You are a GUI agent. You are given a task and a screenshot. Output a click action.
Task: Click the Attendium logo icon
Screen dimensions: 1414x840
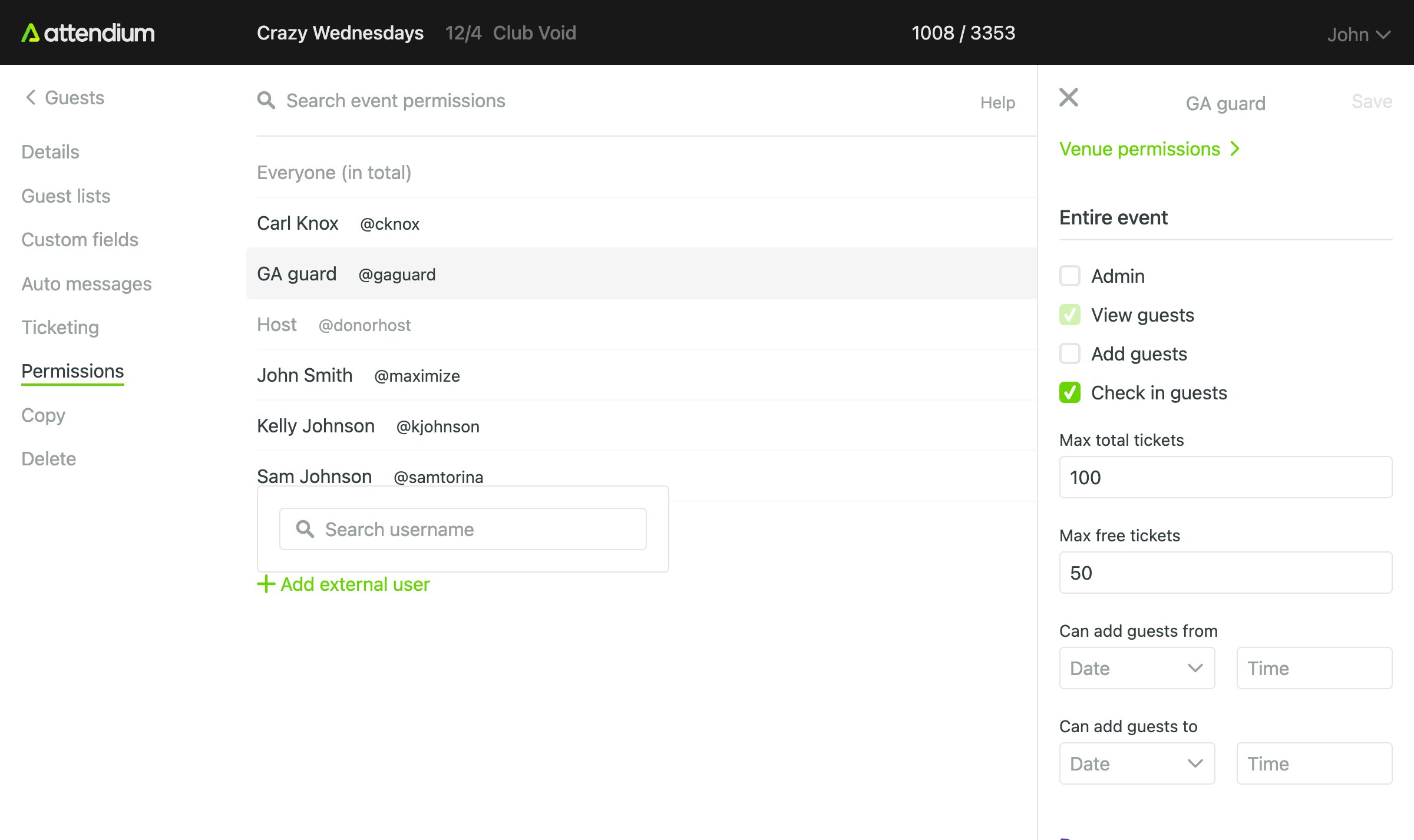point(30,33)
